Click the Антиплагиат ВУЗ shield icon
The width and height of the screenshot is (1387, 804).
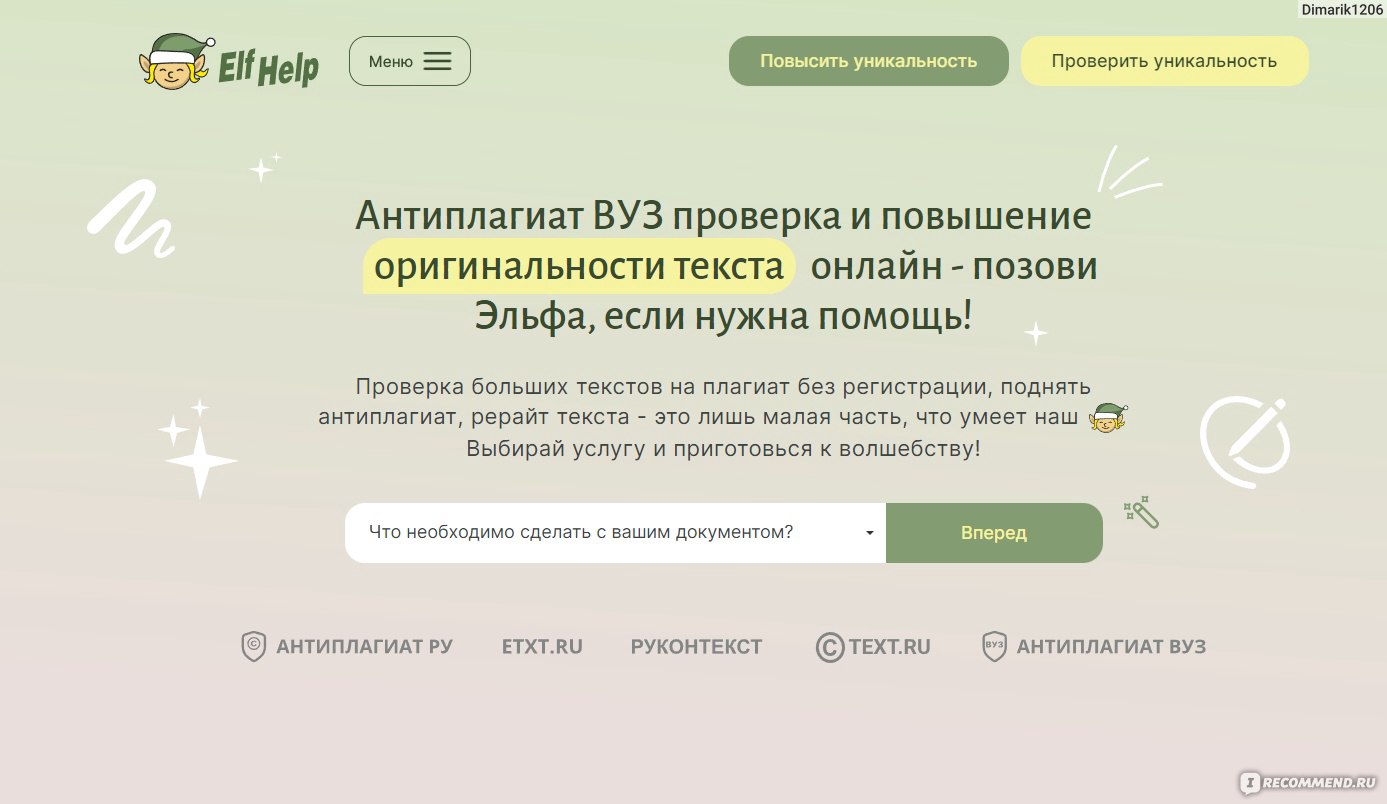pyautogui.click(x=994, y=646)
